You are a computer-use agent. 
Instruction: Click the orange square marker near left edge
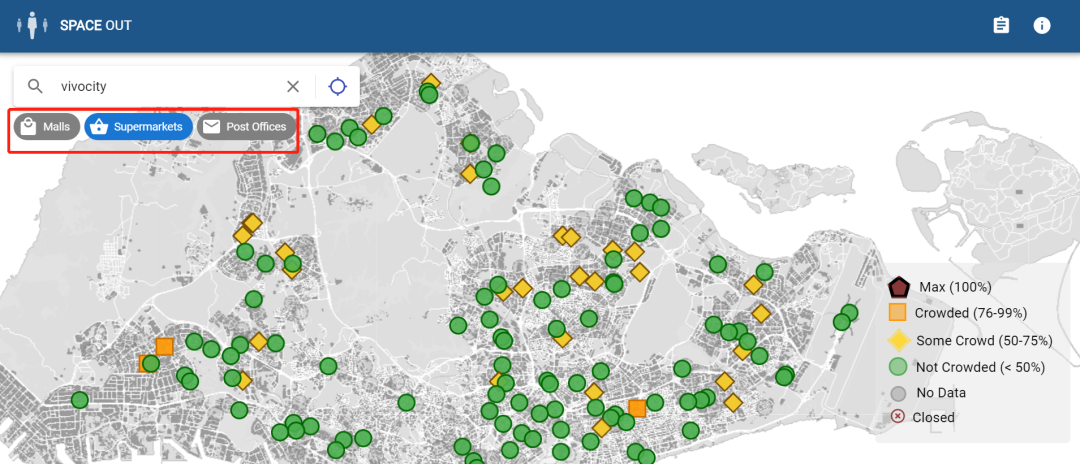point(164,347)
